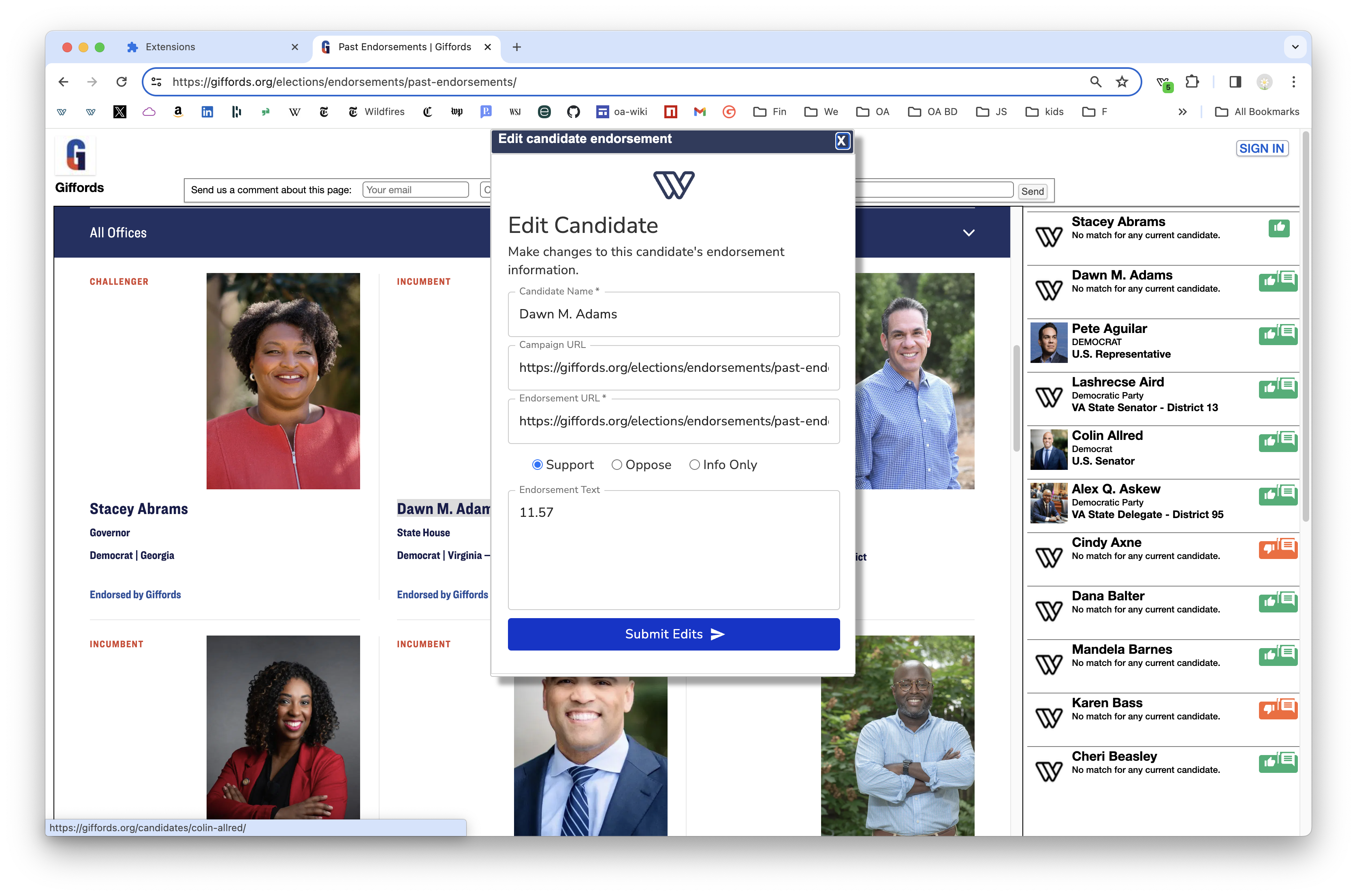Open the Gmail bookmark icon
This screenshot has width=1357, height=896.
699,112
